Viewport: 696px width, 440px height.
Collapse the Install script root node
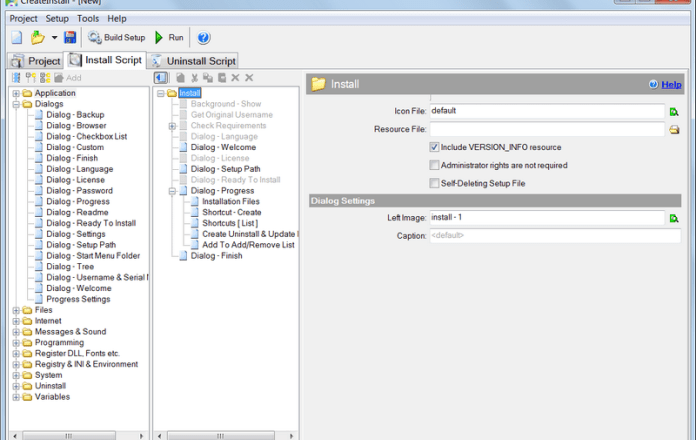[161, 93]
